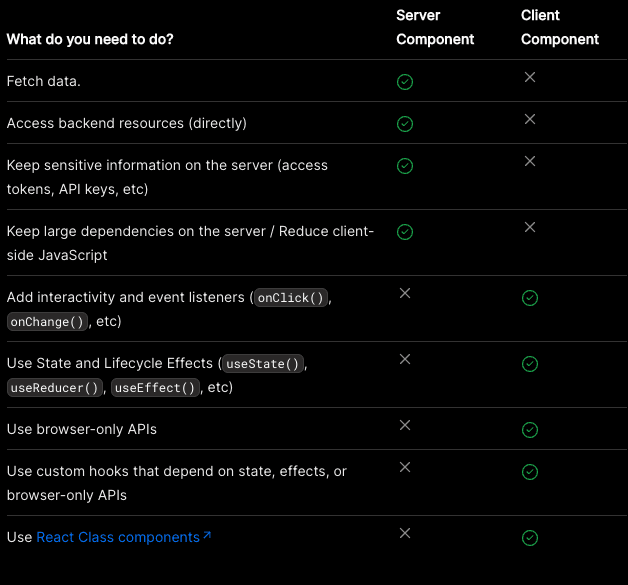This screenshot has width=628, height=585.
Task: Click cross icon for Access backend resources
Action: pyautogui.click(x=530, y=119)
